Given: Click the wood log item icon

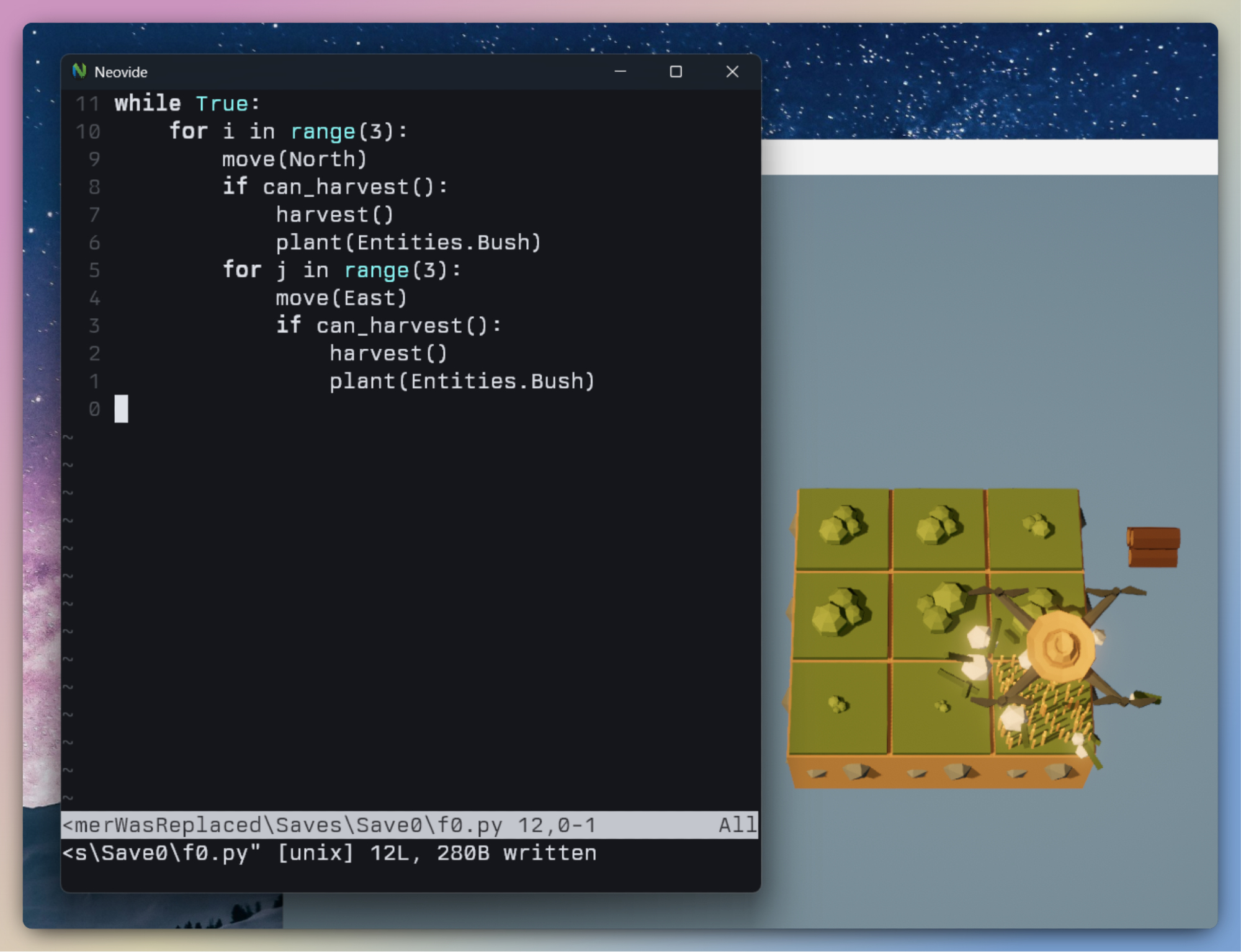Looking at the screenshot, I should tap(1153, 546).
